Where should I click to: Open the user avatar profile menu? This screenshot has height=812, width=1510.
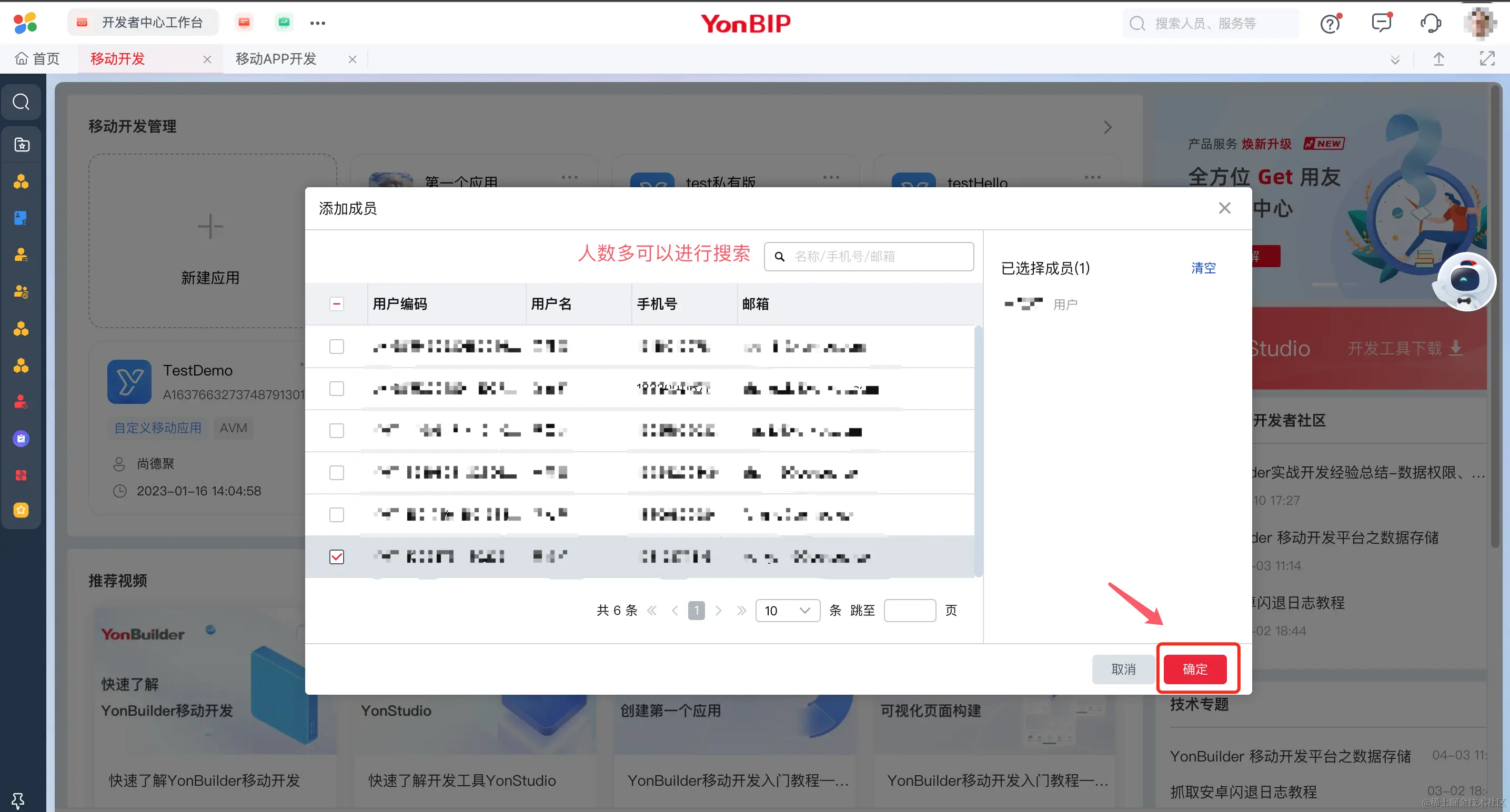pyautogui.click(x=1480, y=23)
